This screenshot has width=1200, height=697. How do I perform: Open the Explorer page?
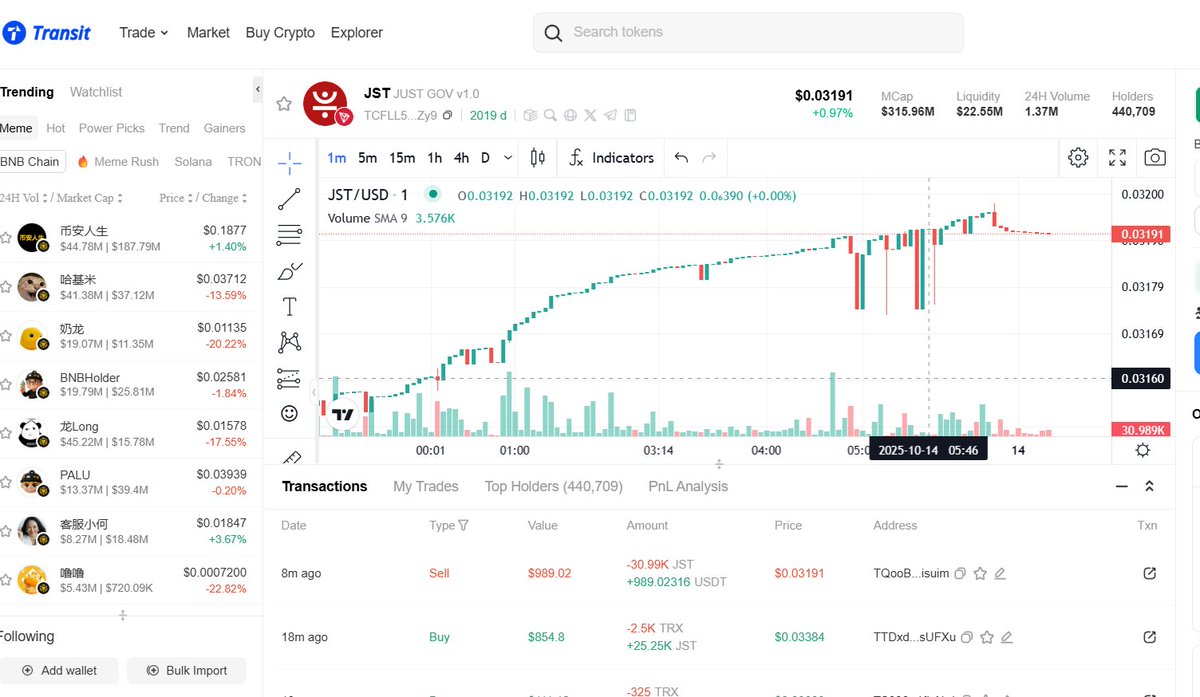point(357,33)
